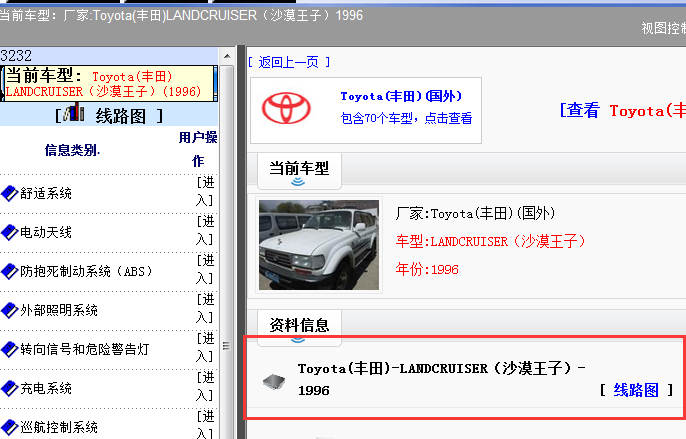Viewport: 686px width, 439px height.
Task: Click 充电系统 text in the list
Action: [x=46, y=388]
